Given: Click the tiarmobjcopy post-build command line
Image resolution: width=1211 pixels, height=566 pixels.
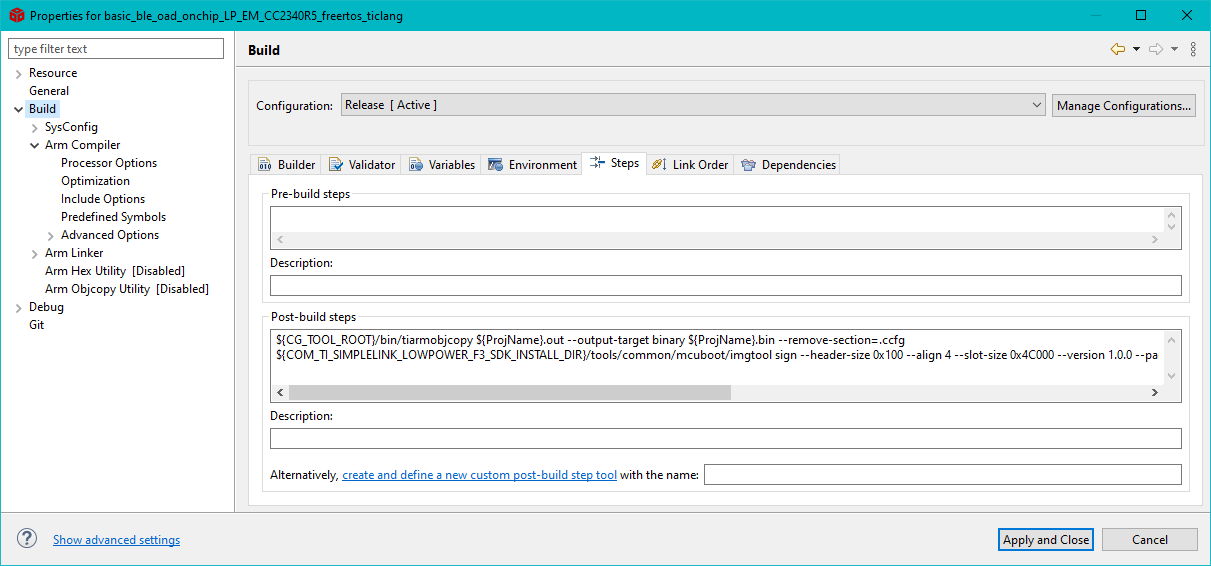Looking at the screenshot, I should 590,340.
